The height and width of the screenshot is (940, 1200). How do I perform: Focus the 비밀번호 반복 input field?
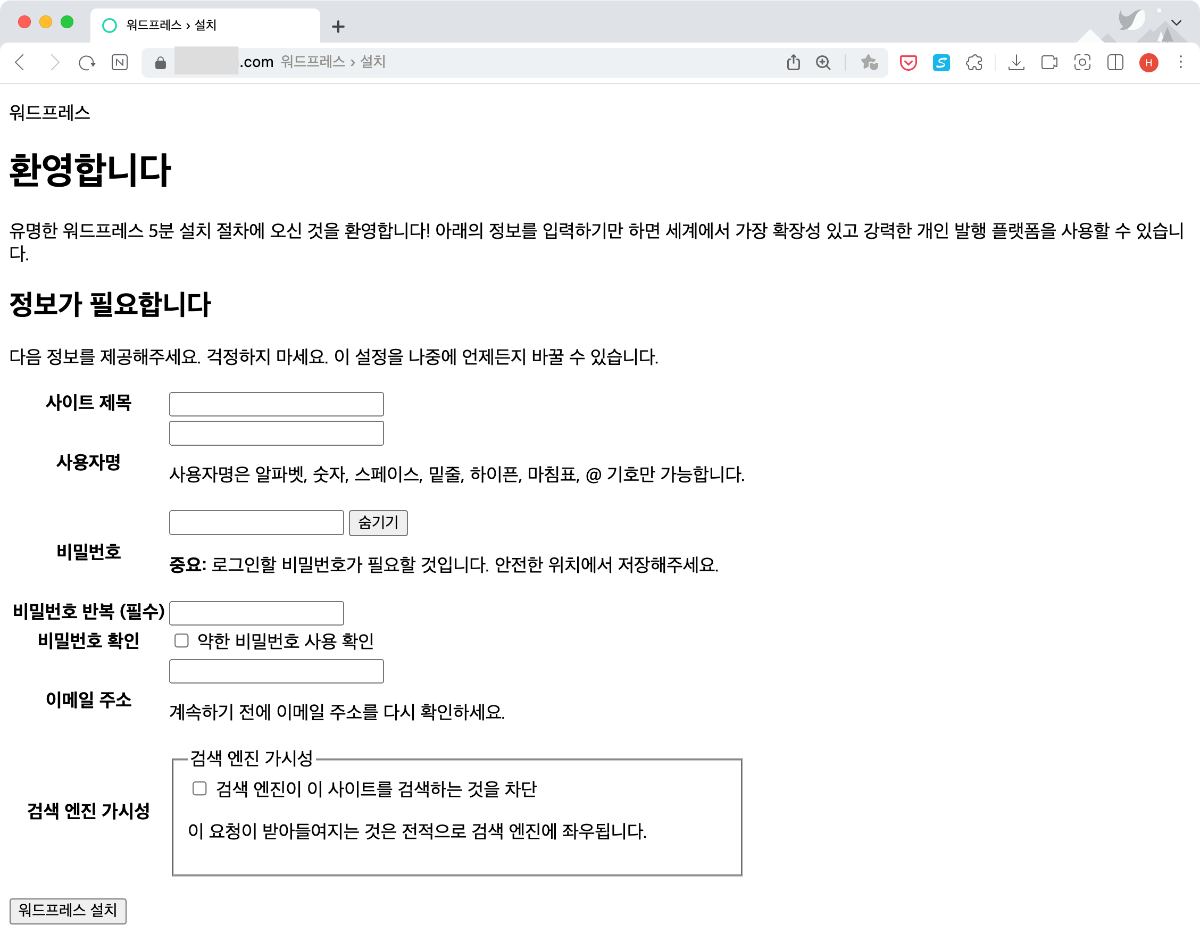tap(257, 612)
